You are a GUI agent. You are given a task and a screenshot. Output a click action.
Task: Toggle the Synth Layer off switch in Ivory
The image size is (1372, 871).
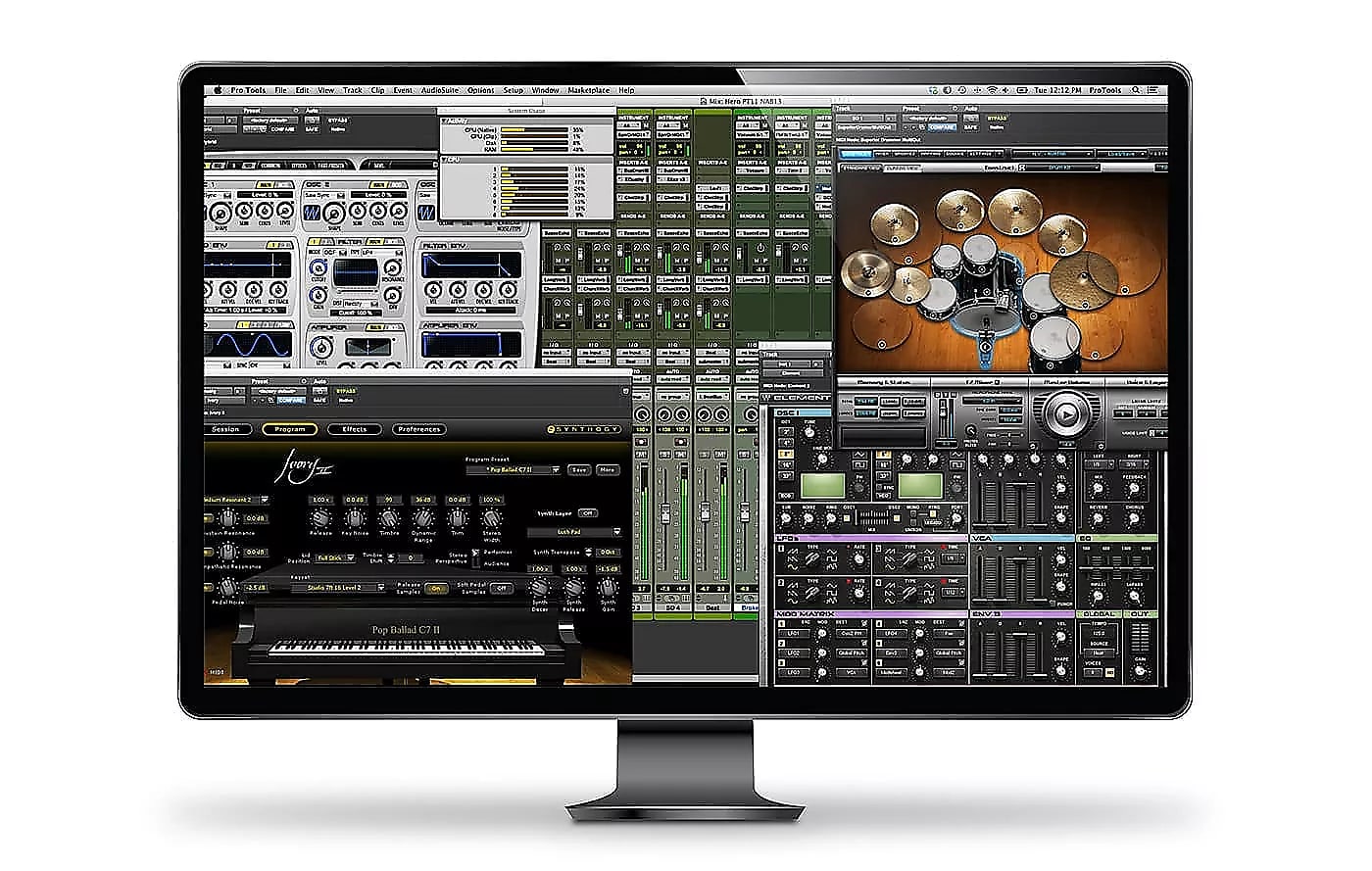pos(587,513)
